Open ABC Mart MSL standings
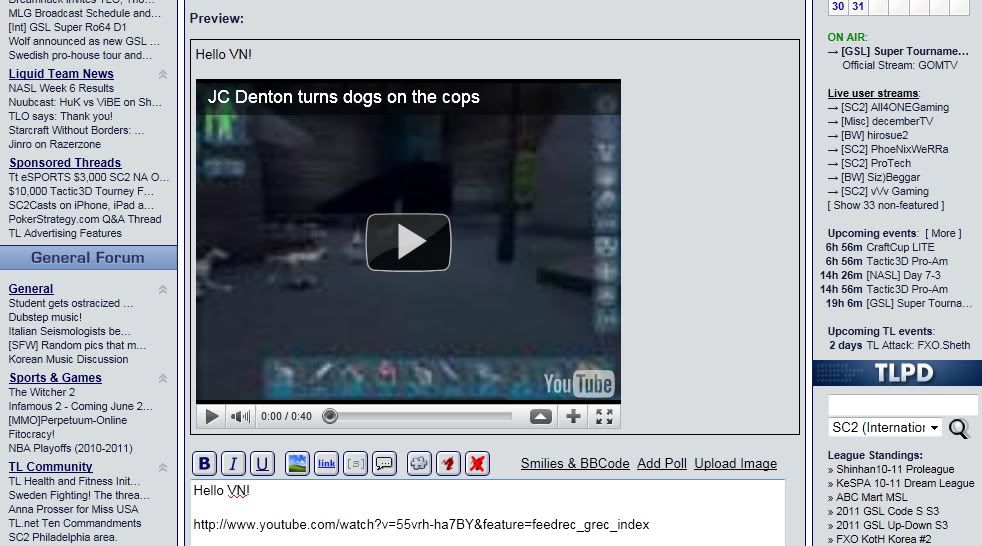The height and width of the screenshot is (546, 982). [872, 497]
